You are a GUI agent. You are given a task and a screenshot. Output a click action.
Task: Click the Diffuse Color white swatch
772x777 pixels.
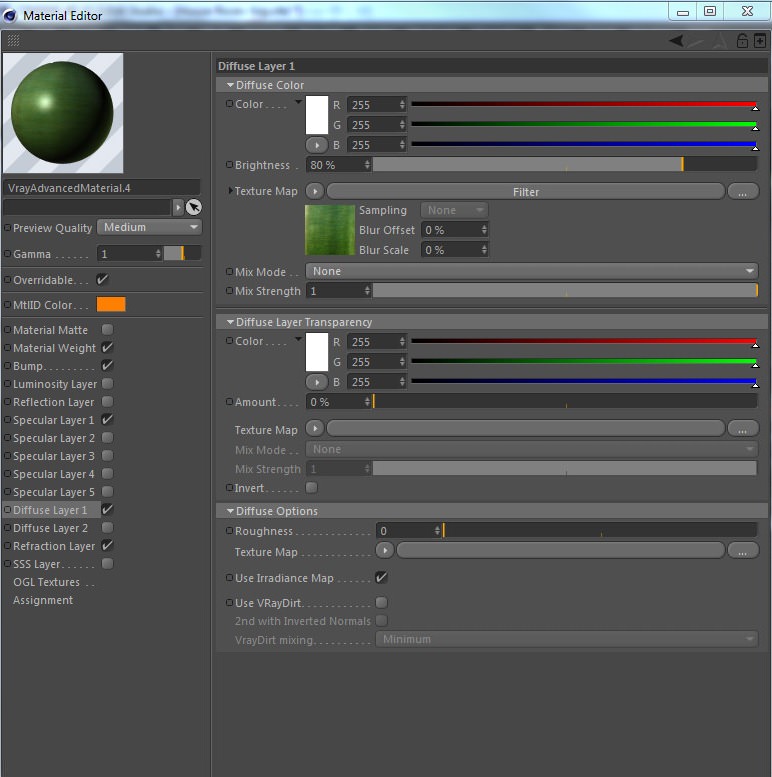coord(317,115)
